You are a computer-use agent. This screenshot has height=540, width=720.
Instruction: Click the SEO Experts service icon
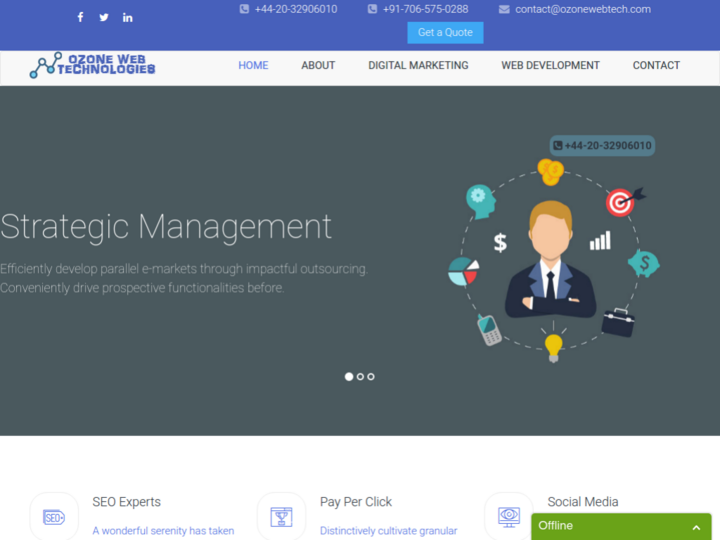point(54,517)
